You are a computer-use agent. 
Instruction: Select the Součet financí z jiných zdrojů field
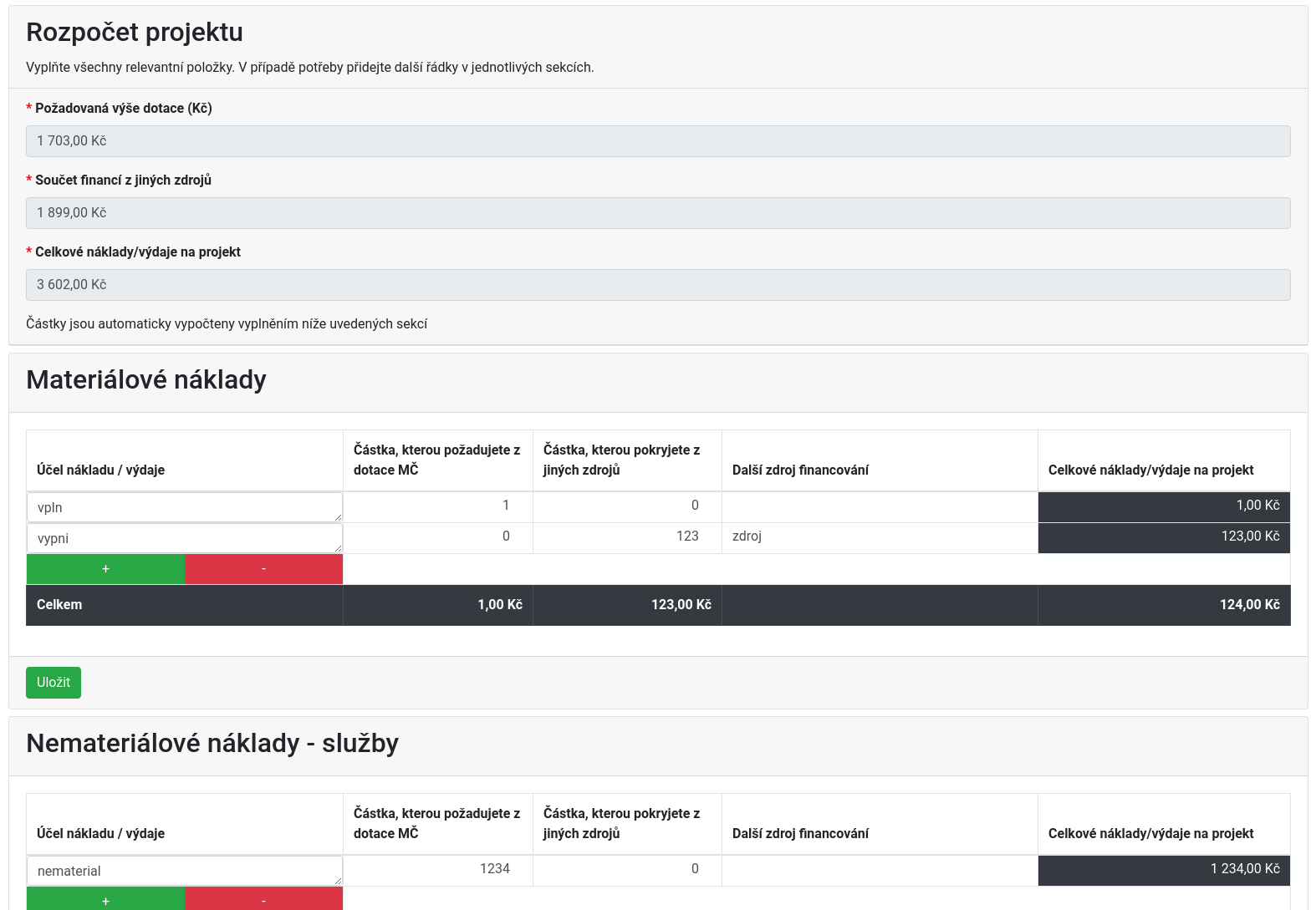coord(658,213)
